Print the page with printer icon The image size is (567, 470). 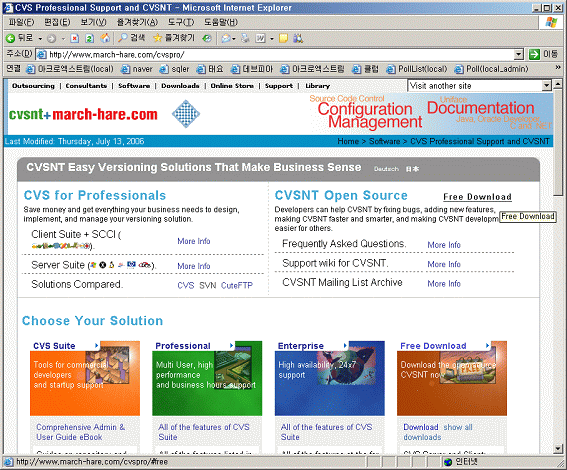(x=245, y=38)
